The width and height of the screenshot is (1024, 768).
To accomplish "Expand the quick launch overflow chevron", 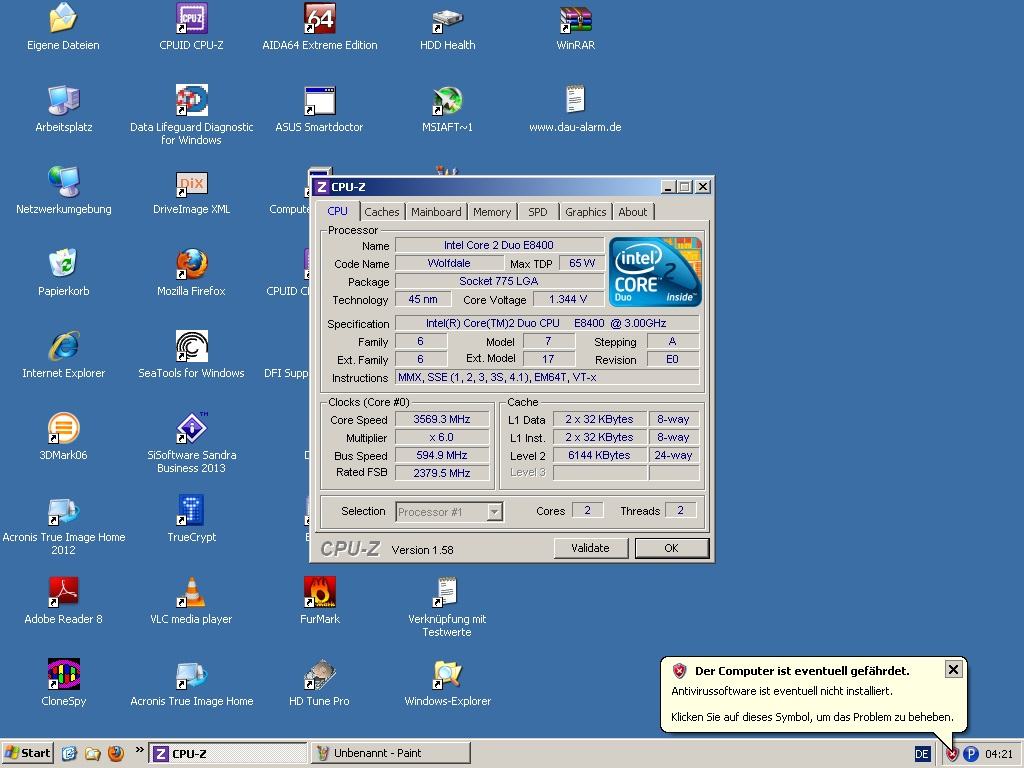I will pos(139,750).
